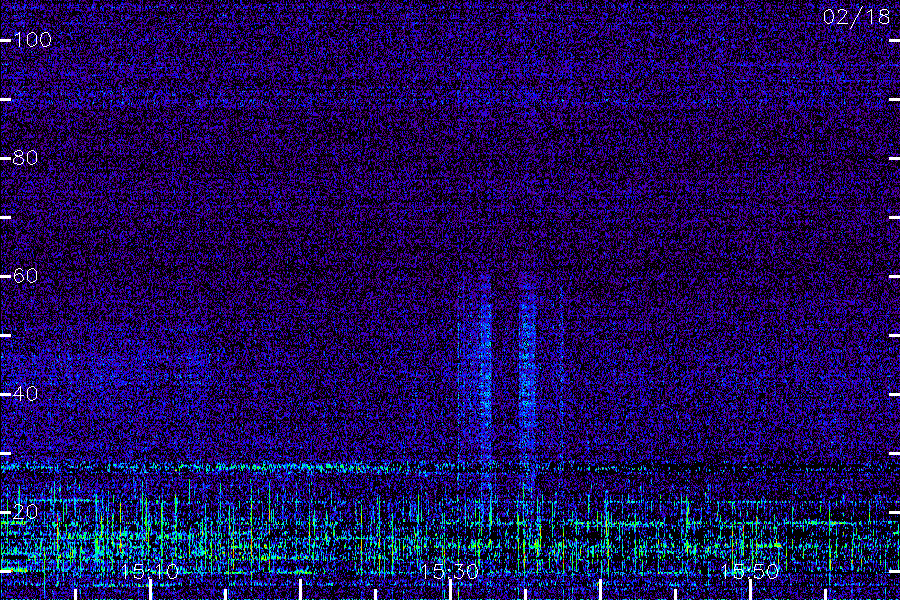Viewport: 900px width, 600px height.
Task: Click the 15:50 time axis label
Action: pyautogui.click(x=750, y=571)
